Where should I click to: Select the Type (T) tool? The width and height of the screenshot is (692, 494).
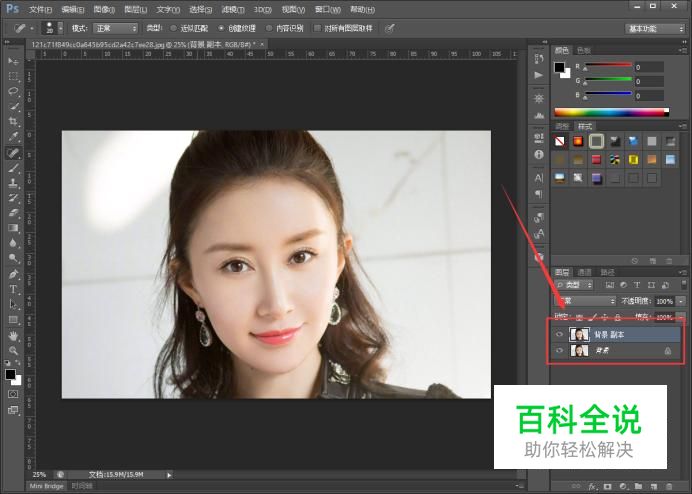[x=13, y=289]
